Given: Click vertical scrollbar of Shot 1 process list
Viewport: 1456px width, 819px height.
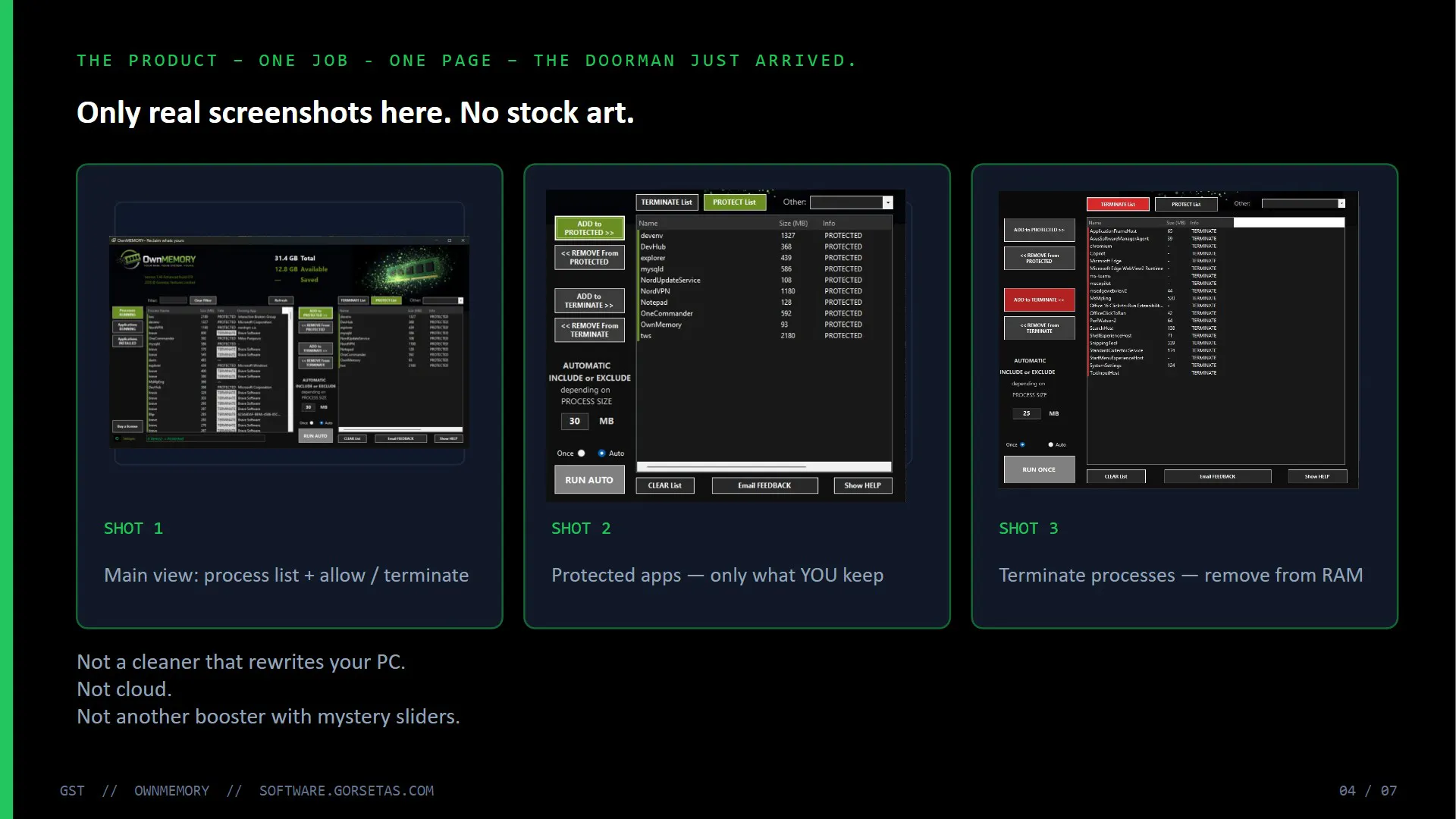Looking at the screenshot, I should (x=290, y=369).
